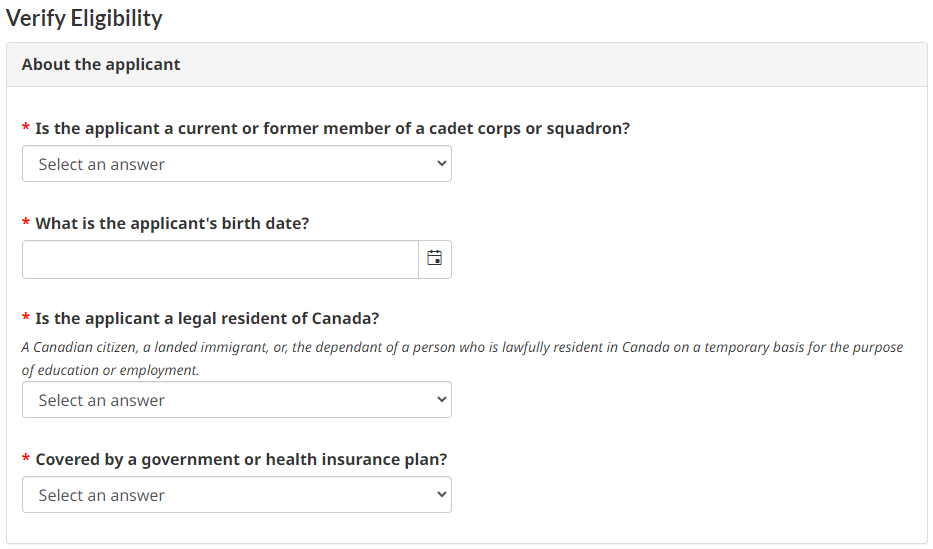Click the cadet corps or squadron question label

pyautogui.click(x=332, y=128)
